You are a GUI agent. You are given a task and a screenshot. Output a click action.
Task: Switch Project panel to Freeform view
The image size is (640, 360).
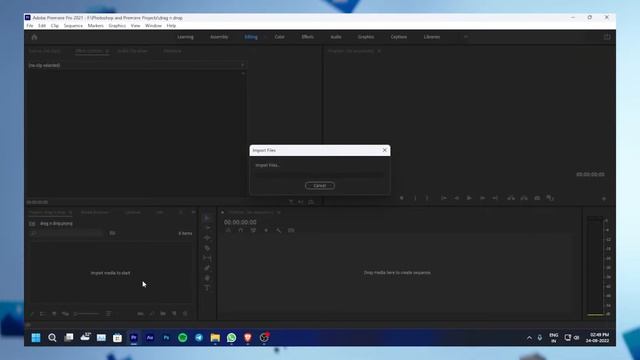pos(65,313)
